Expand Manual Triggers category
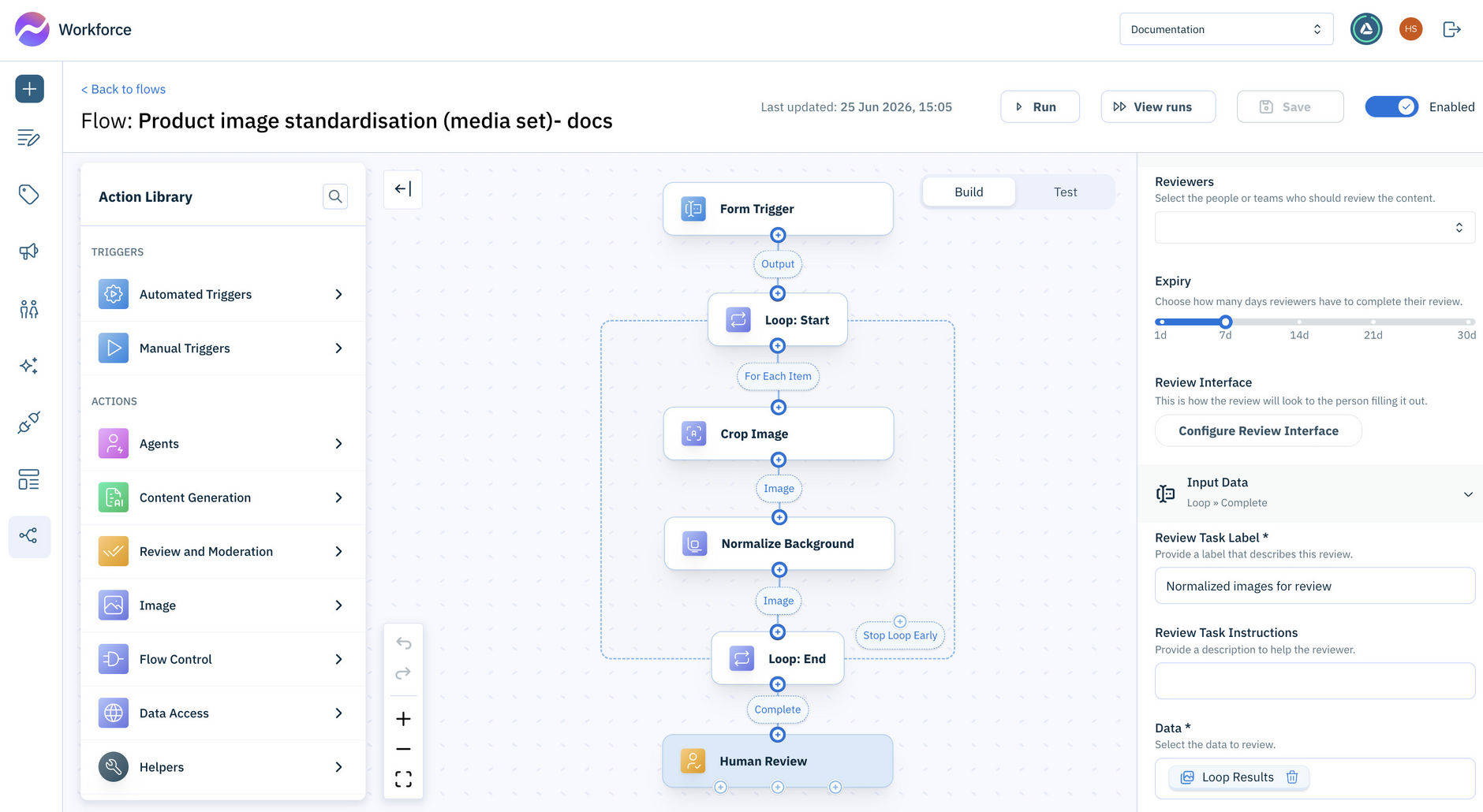 point(223,348)
